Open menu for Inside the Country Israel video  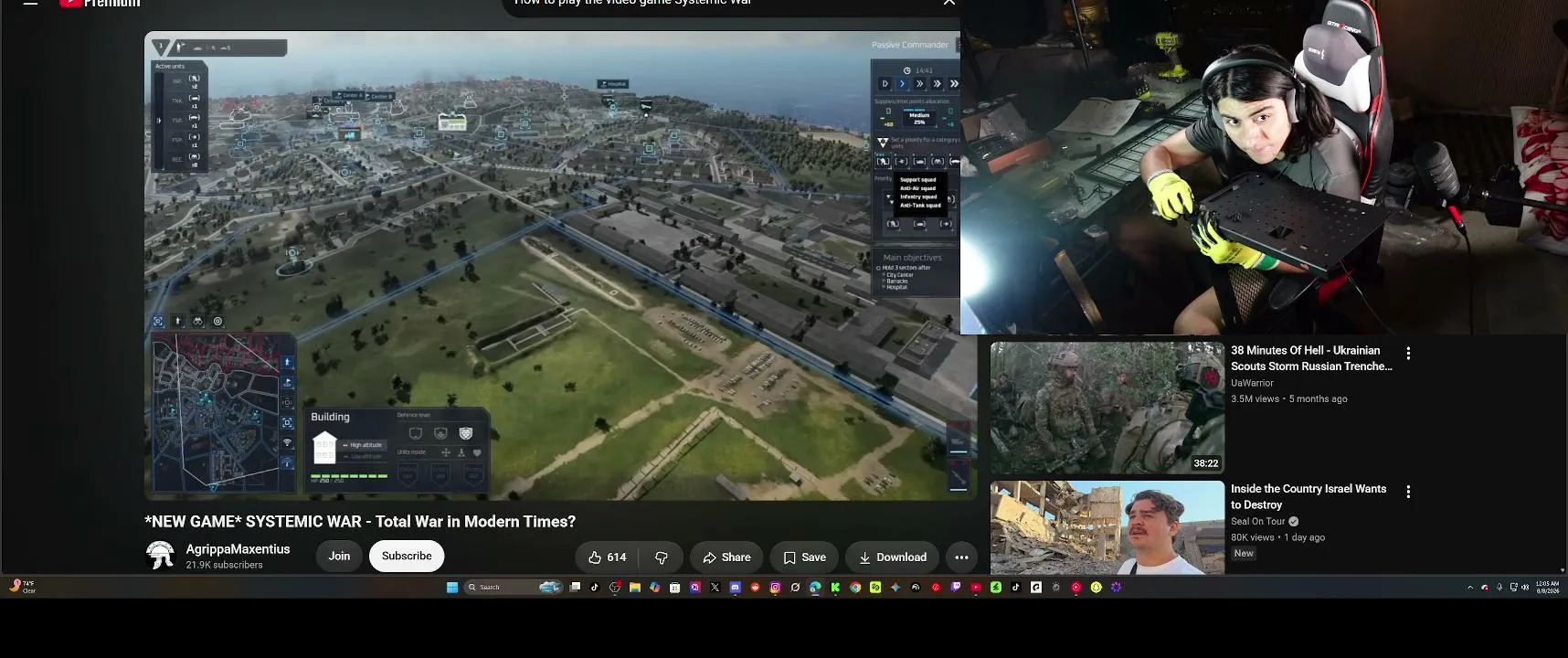click(x=1408, y=492)
